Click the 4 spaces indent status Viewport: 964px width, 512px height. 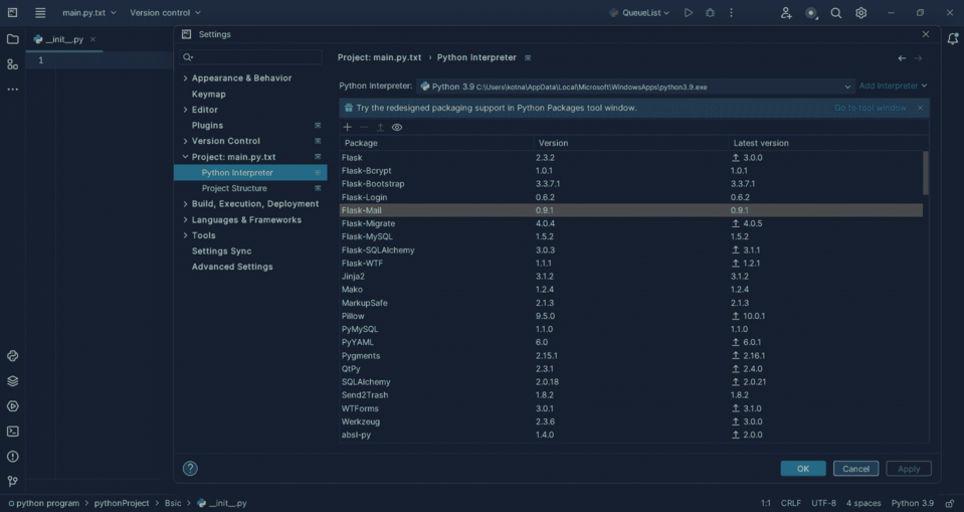[x=864, y=503]
